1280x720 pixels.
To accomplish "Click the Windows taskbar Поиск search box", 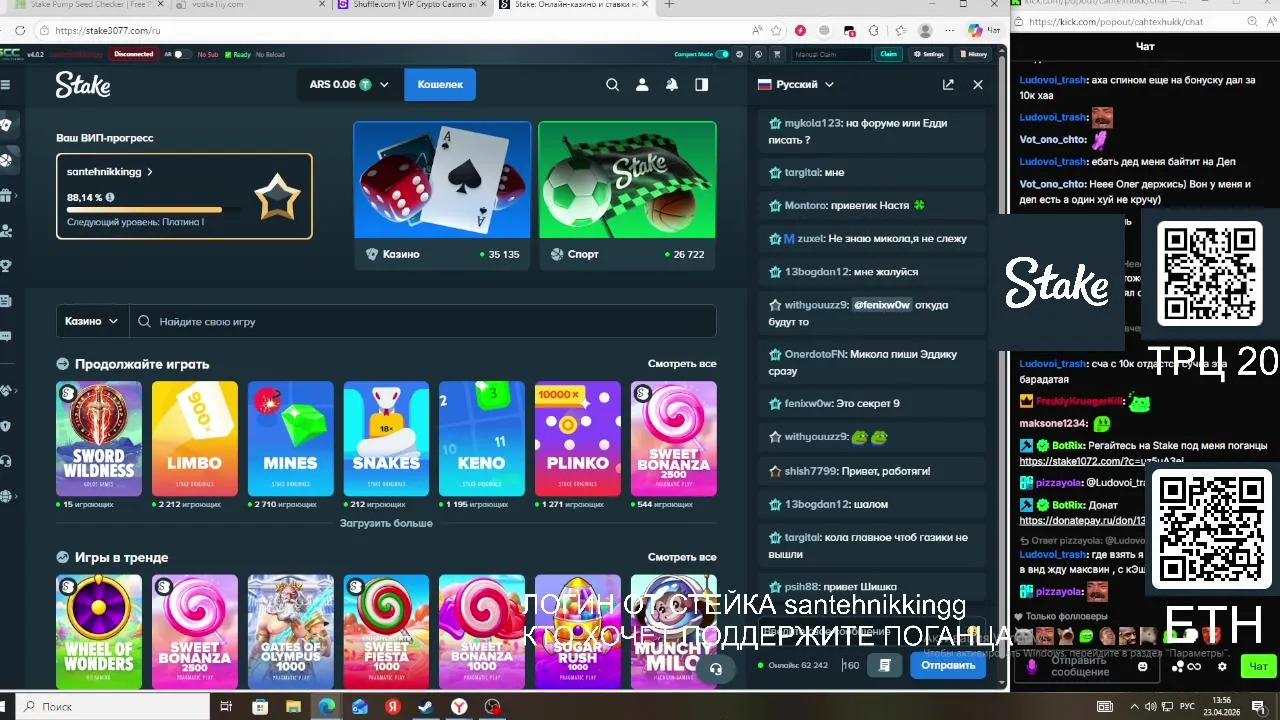I will click(x=110, y=707).
